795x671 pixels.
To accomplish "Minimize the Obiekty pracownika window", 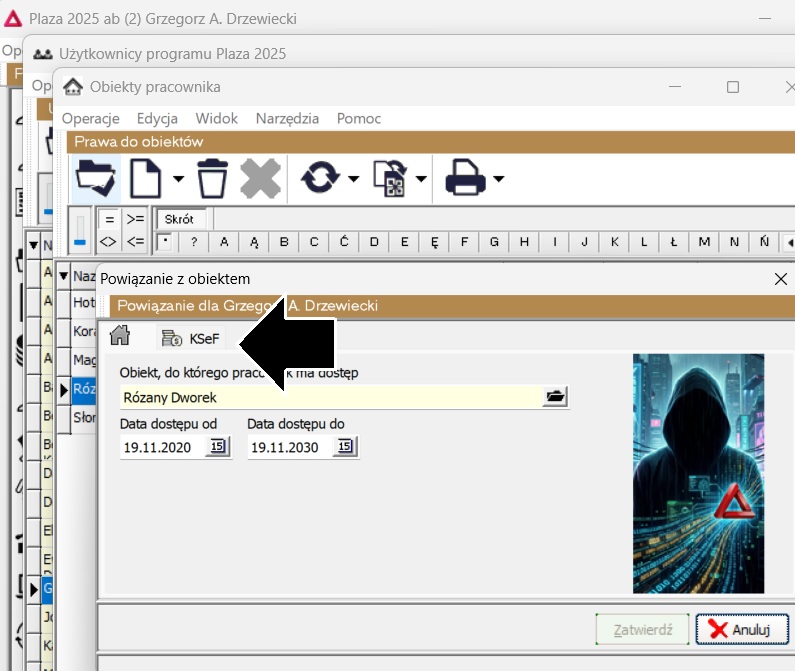I will point(675,87).
